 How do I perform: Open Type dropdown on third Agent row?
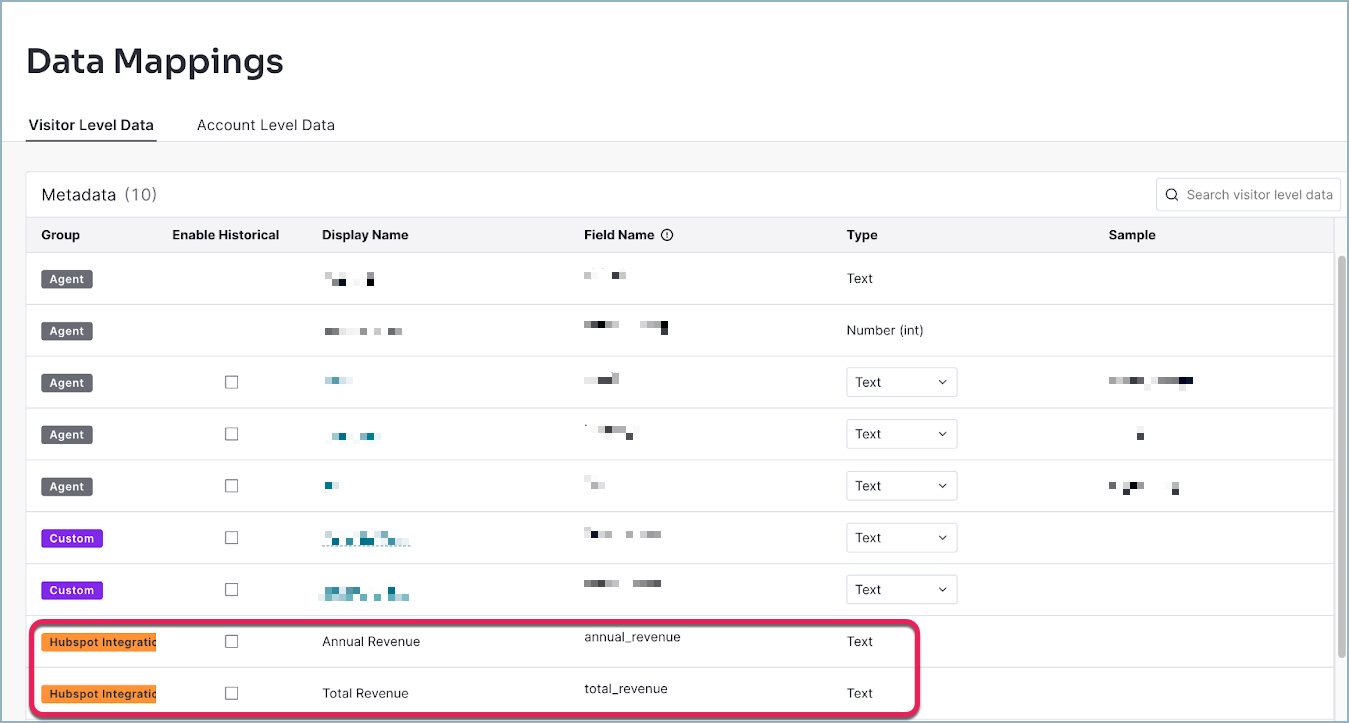coord(902,382)
